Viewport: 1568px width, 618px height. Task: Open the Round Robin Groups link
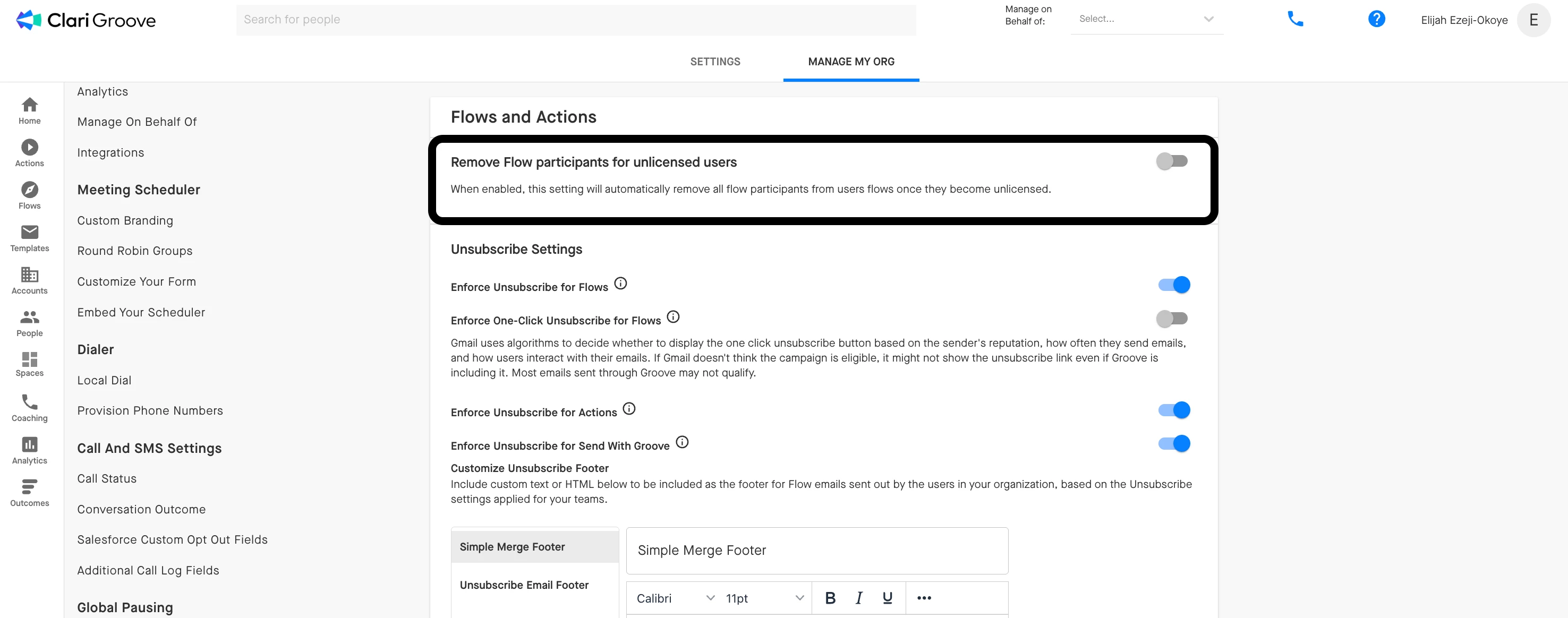pyautogui.click(x=134, y=251)
